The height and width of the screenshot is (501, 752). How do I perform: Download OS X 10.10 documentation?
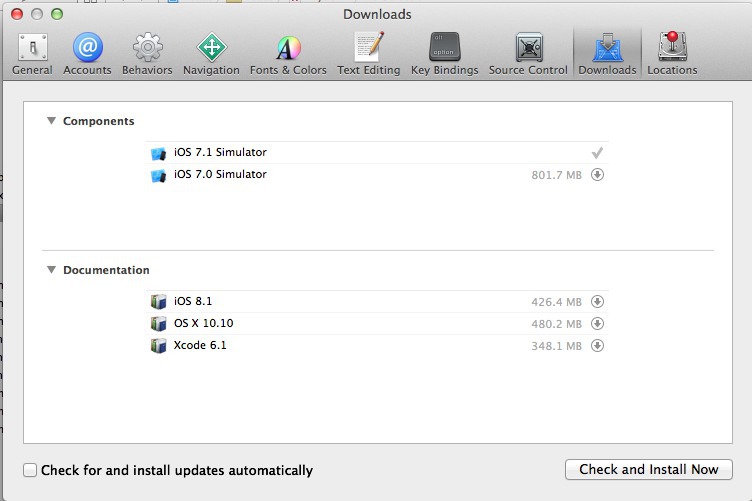click(x=597, y=324)
